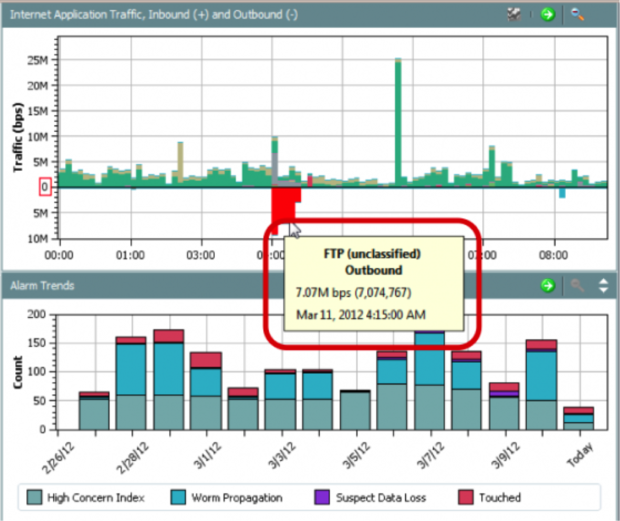Image resolution: width=620 pixels, height=521 pixels.
Task: Click the '150' count axis label
Action: pos(36,343)
